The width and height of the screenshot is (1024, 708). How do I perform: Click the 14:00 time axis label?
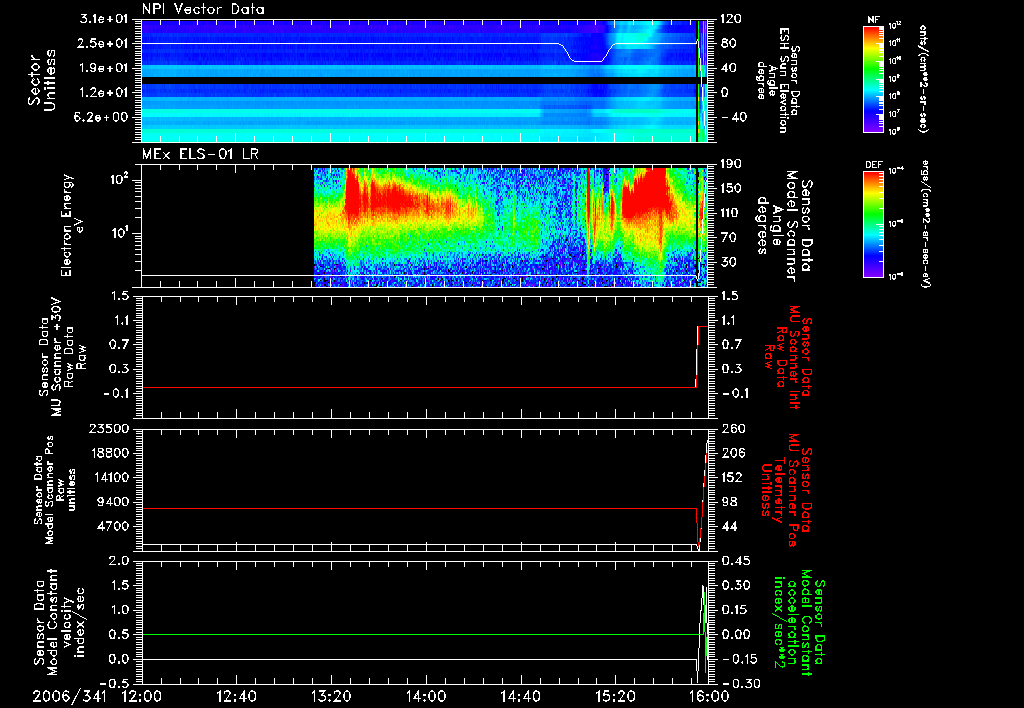click(x=426, y=696)
